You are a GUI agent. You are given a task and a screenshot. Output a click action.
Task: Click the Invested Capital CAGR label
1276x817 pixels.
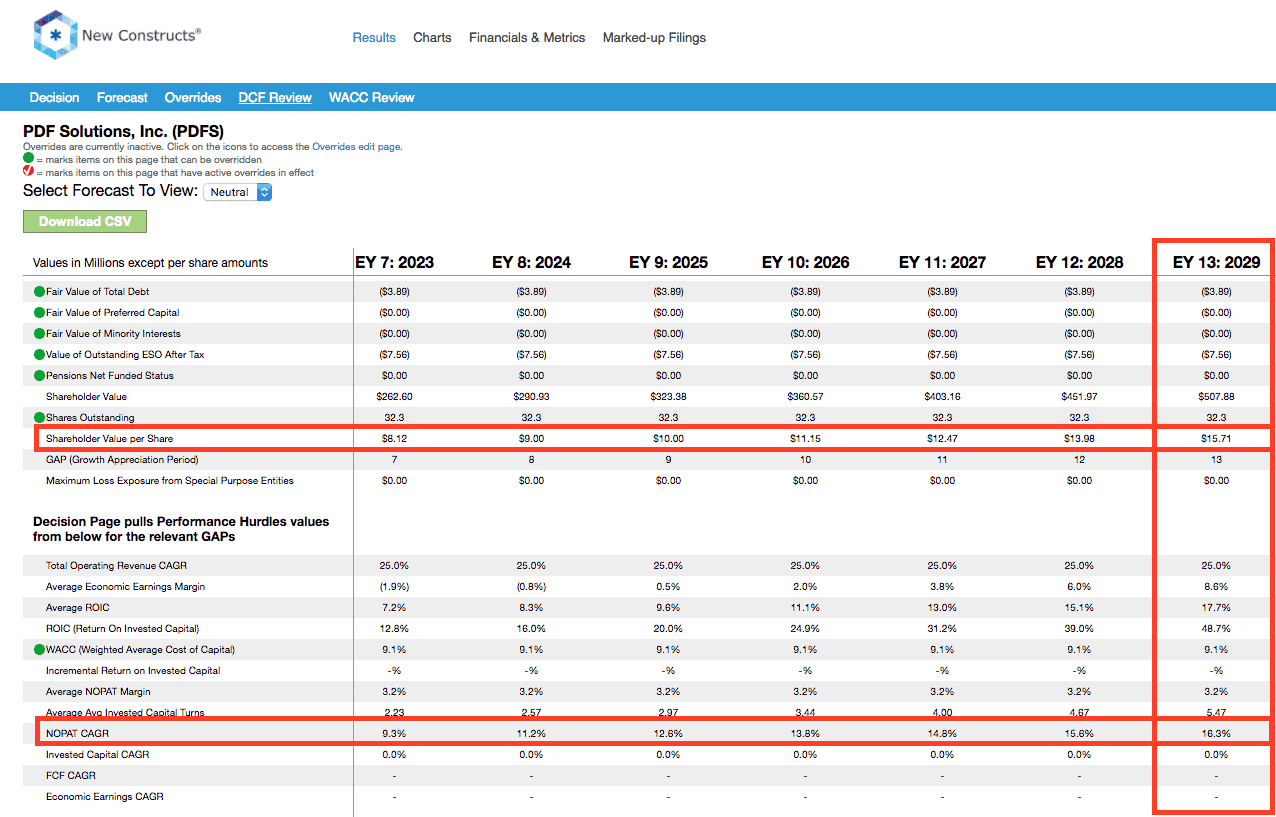(97, 755)
